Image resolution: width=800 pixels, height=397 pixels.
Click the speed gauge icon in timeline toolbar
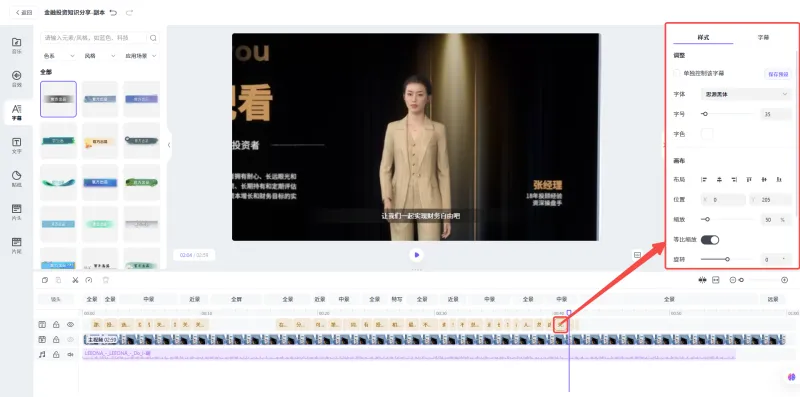pyautogui.click(x=89, y=280)
